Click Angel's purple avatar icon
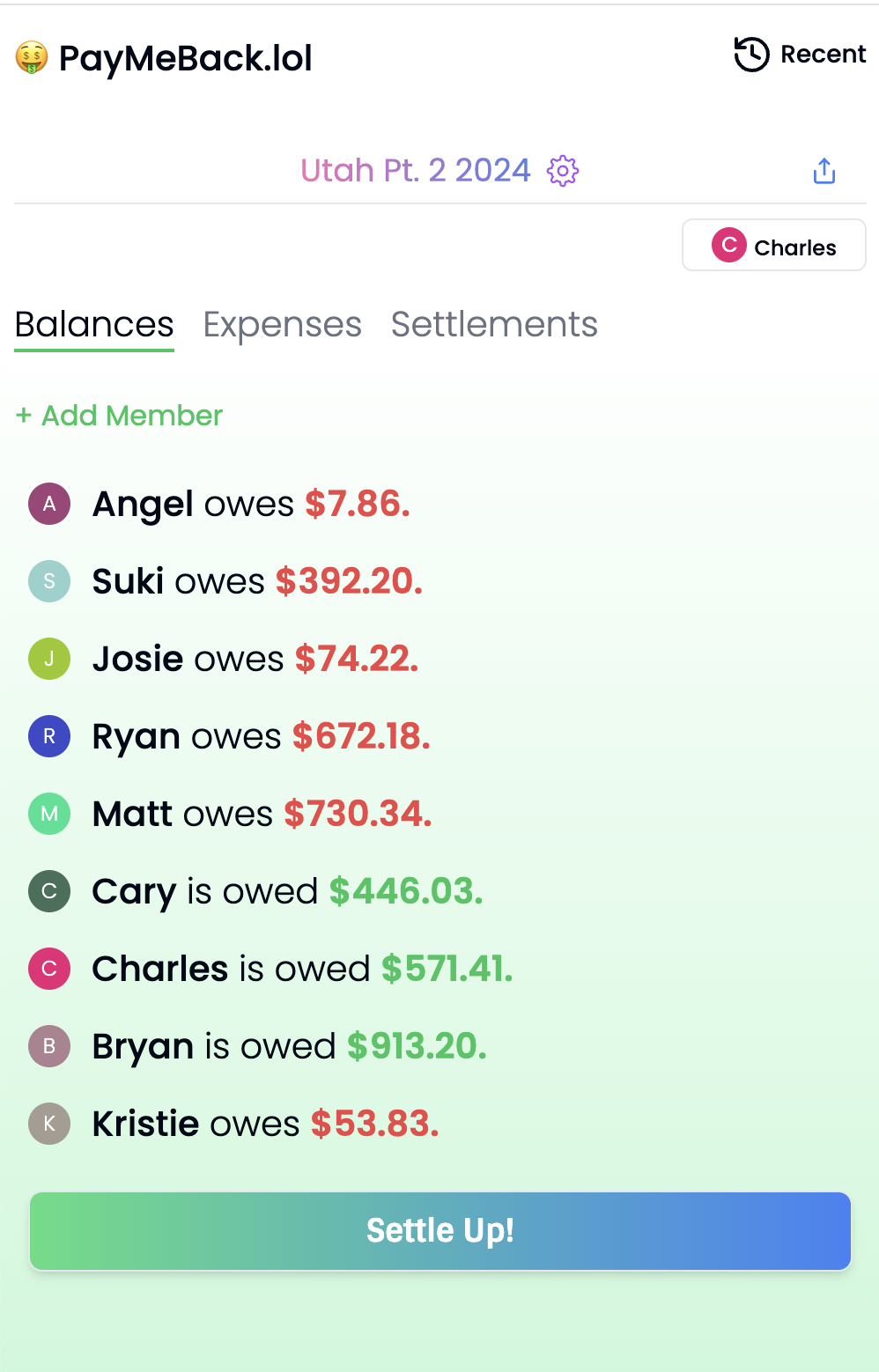 (49, 504)
